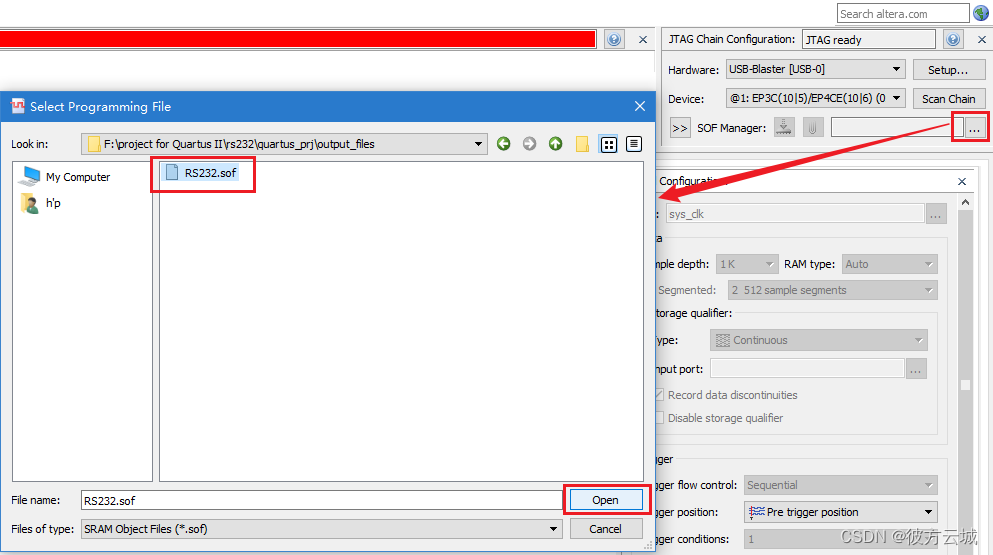The height and width of the screenshot is (555, 993).
Task: Close the JTAG Chain Configuration panel
Action: 982,39
